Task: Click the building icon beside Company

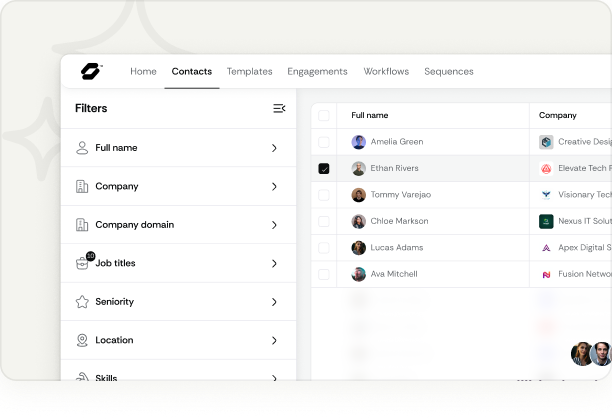Action: pos(82,187)
